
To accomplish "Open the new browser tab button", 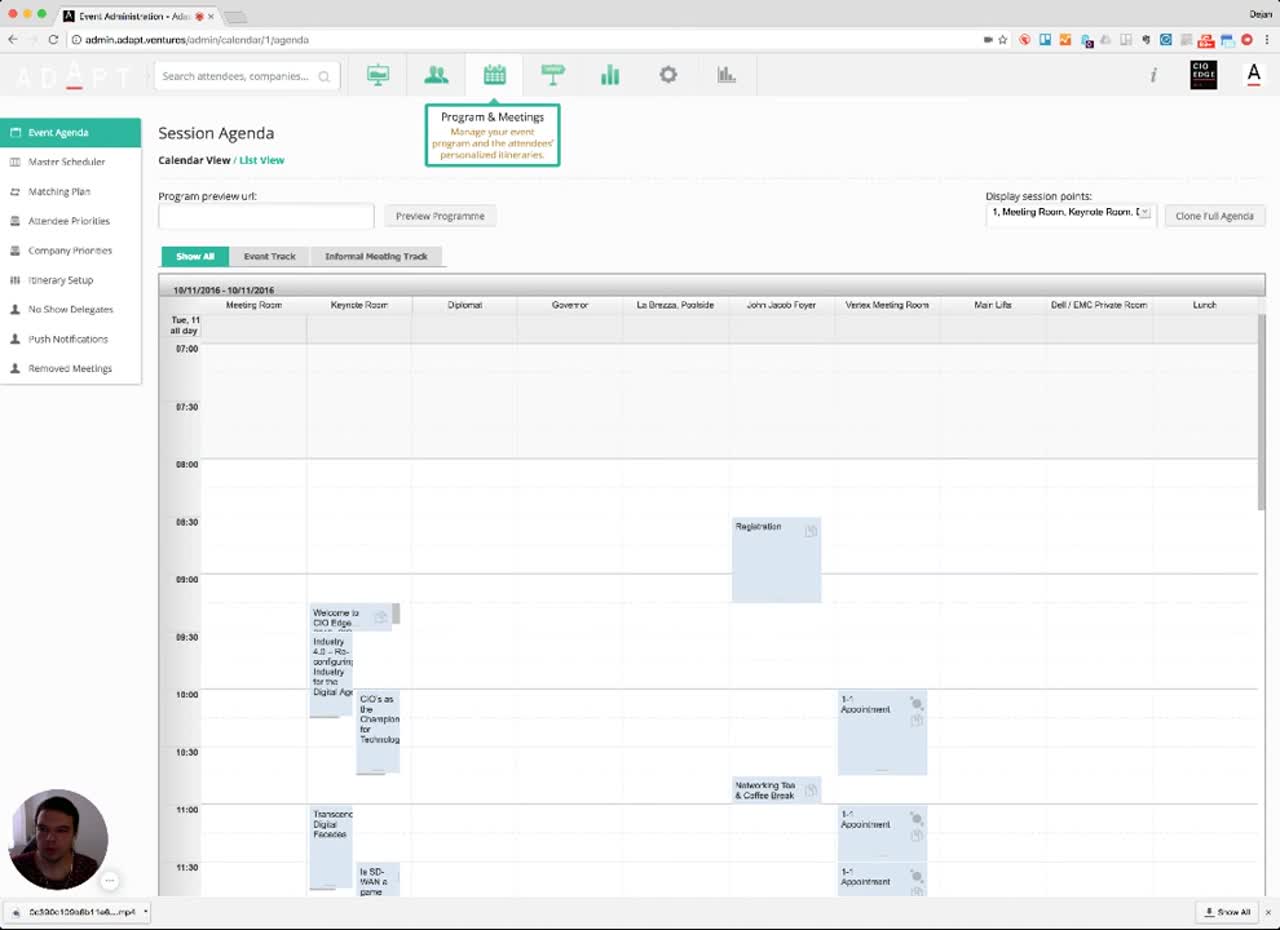I will click(235, 17).
